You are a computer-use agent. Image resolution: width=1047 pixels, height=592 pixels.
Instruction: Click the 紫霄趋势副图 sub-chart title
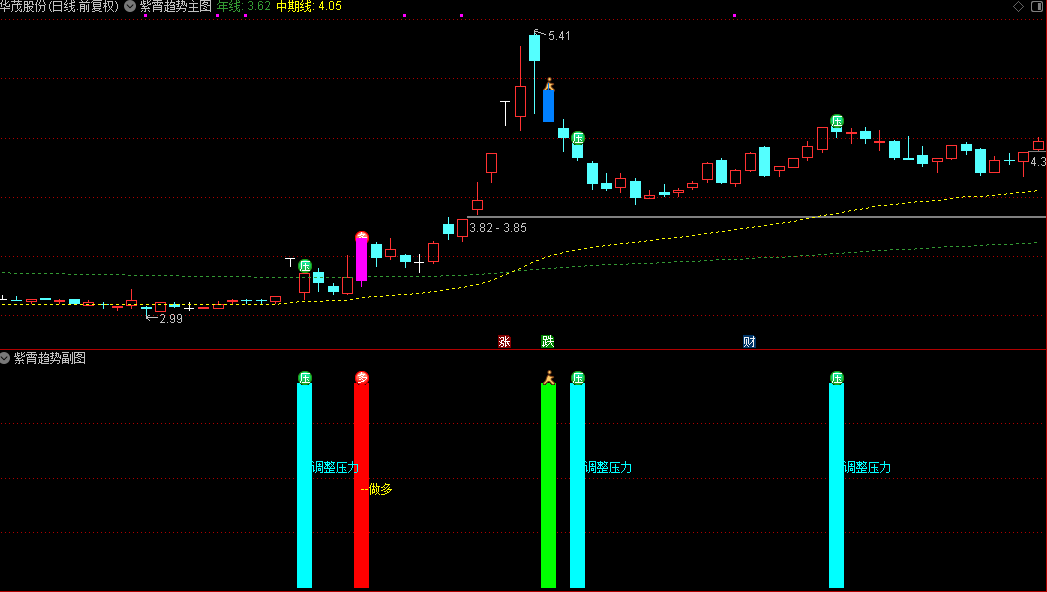[x=50, y=358]
